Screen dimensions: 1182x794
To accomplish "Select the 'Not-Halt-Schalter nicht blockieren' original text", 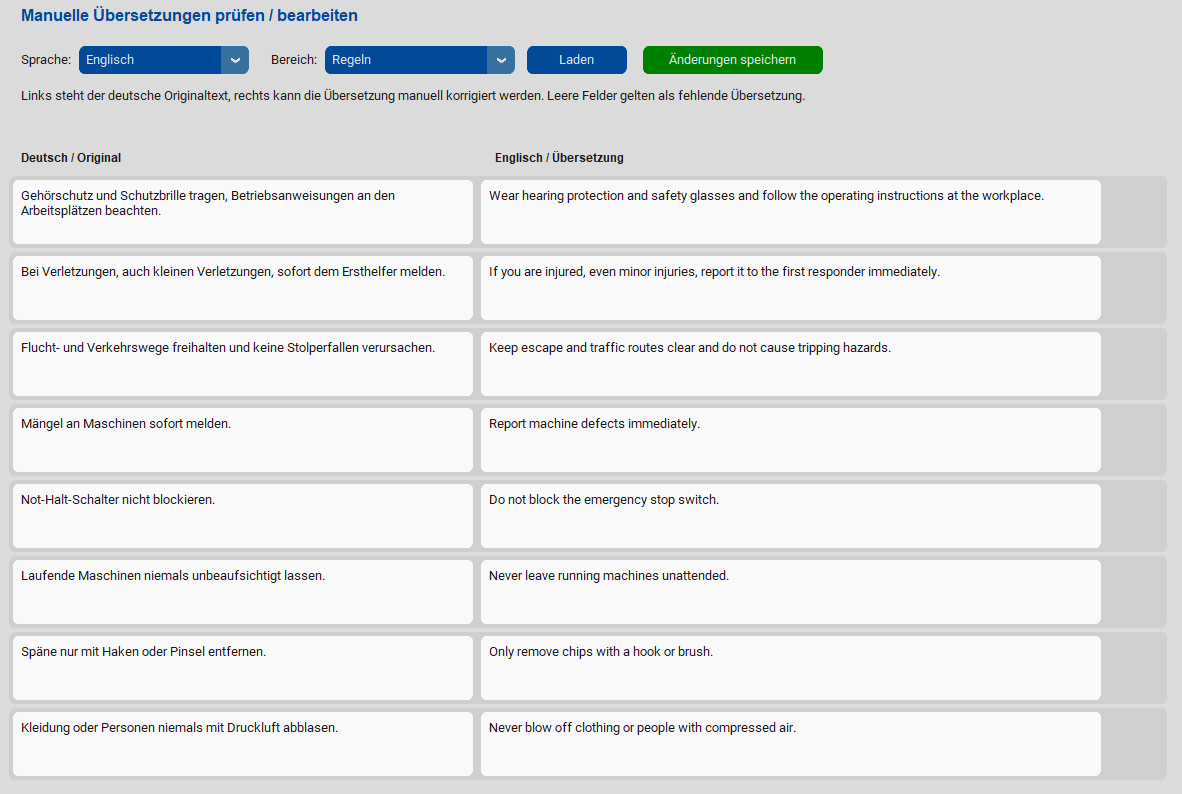I will pyautogui.click(x=242, y=516).
